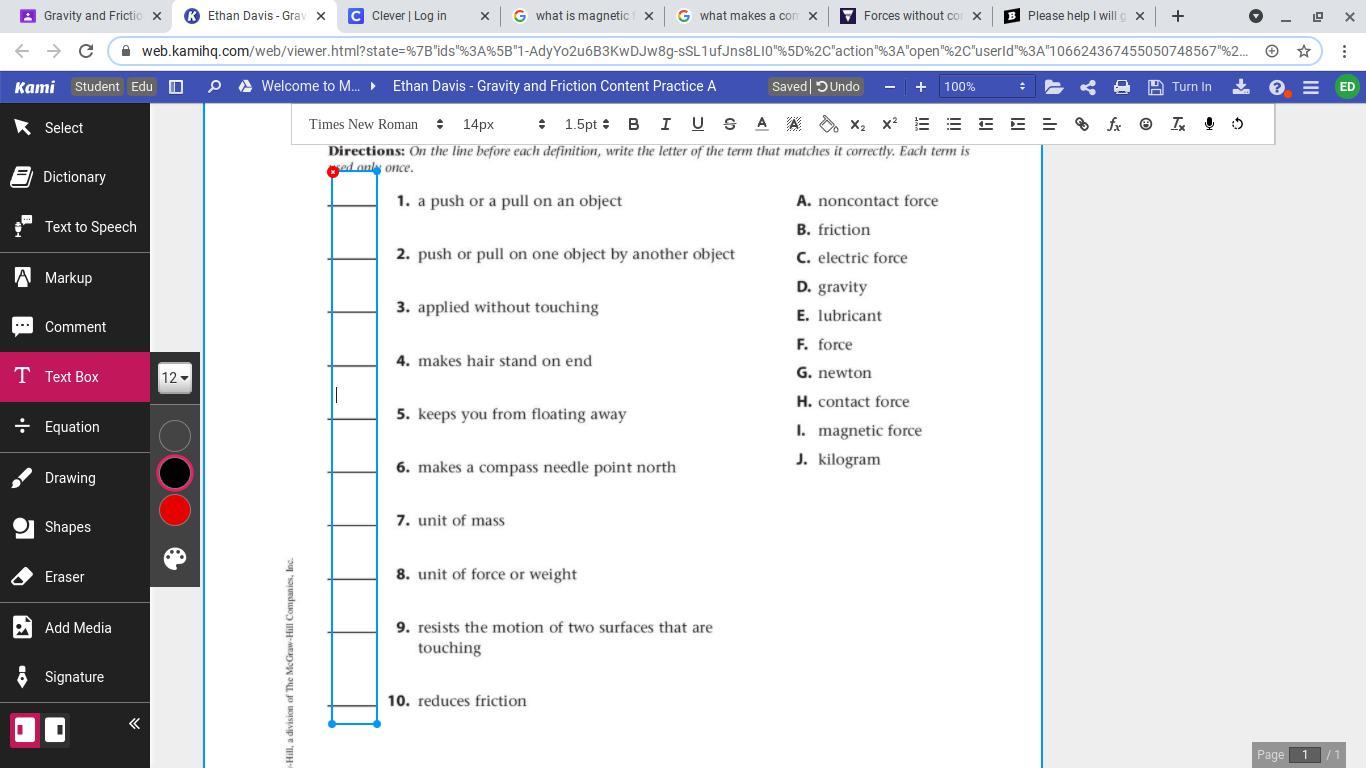Toggle bulleted list
The width and height of the screenshot is (1366, 768).
point(954,124)
